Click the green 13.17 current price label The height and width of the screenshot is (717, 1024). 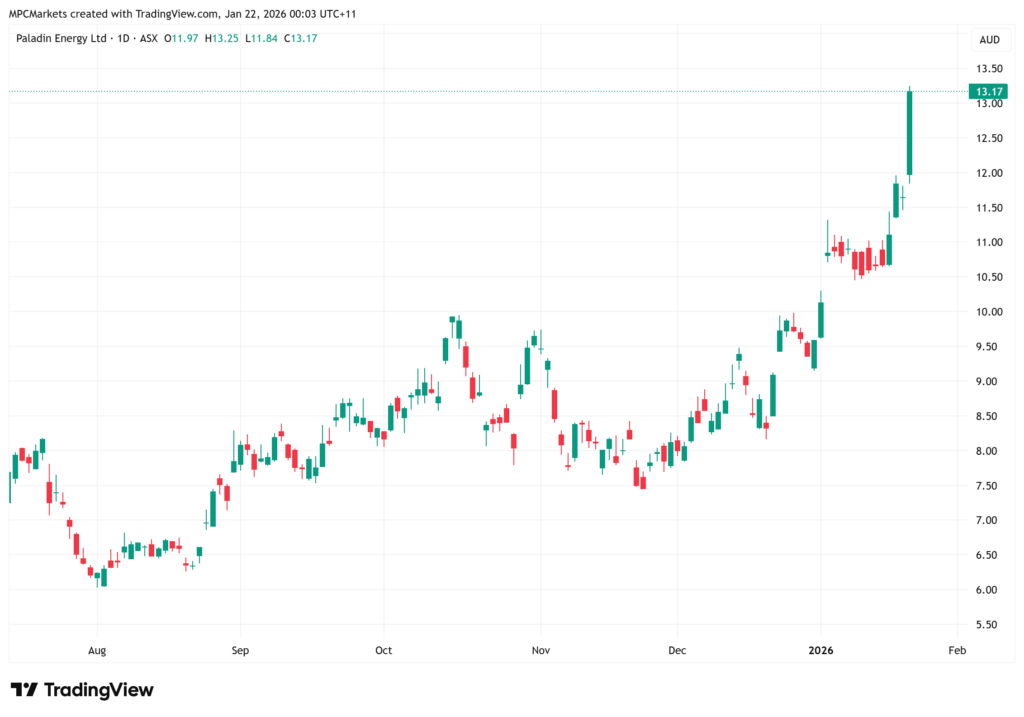(x=988, y=91)
